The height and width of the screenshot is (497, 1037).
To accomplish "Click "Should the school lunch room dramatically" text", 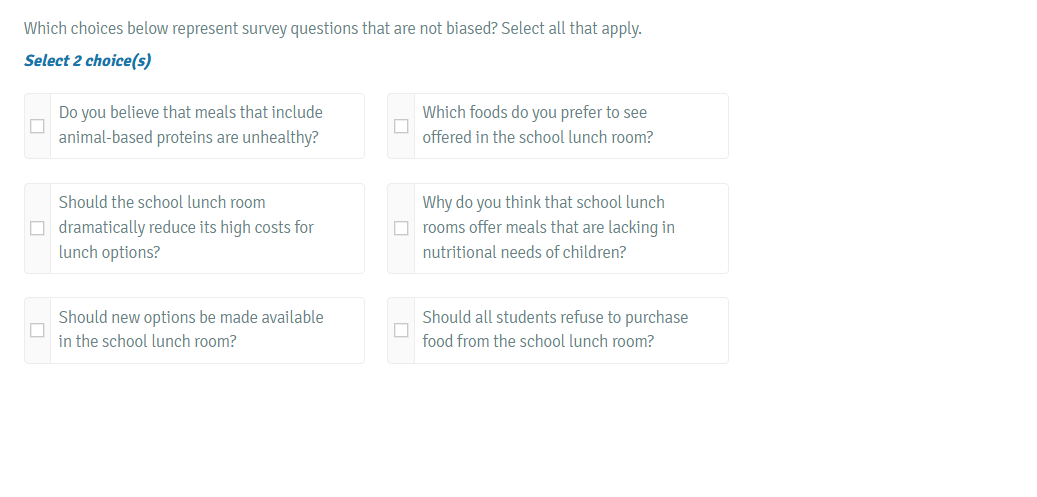I will pos(186,215).
